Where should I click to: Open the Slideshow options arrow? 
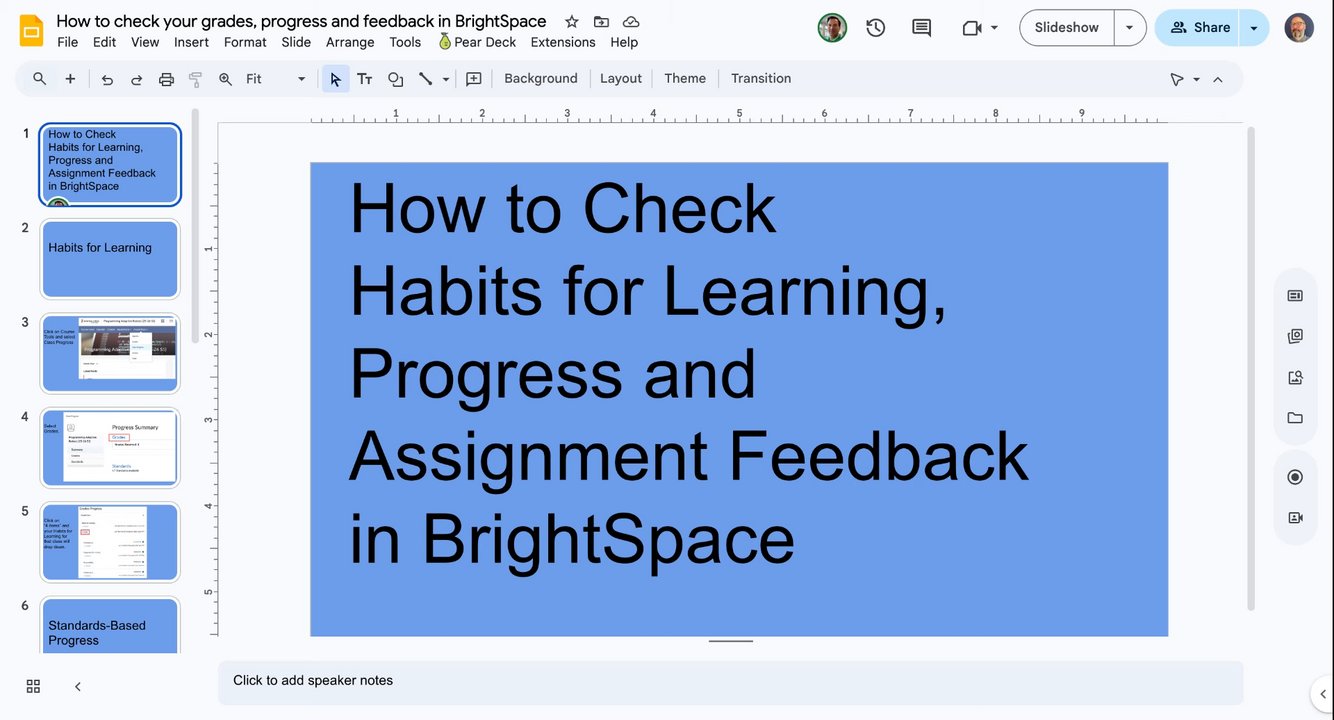tap(1130, 28)
